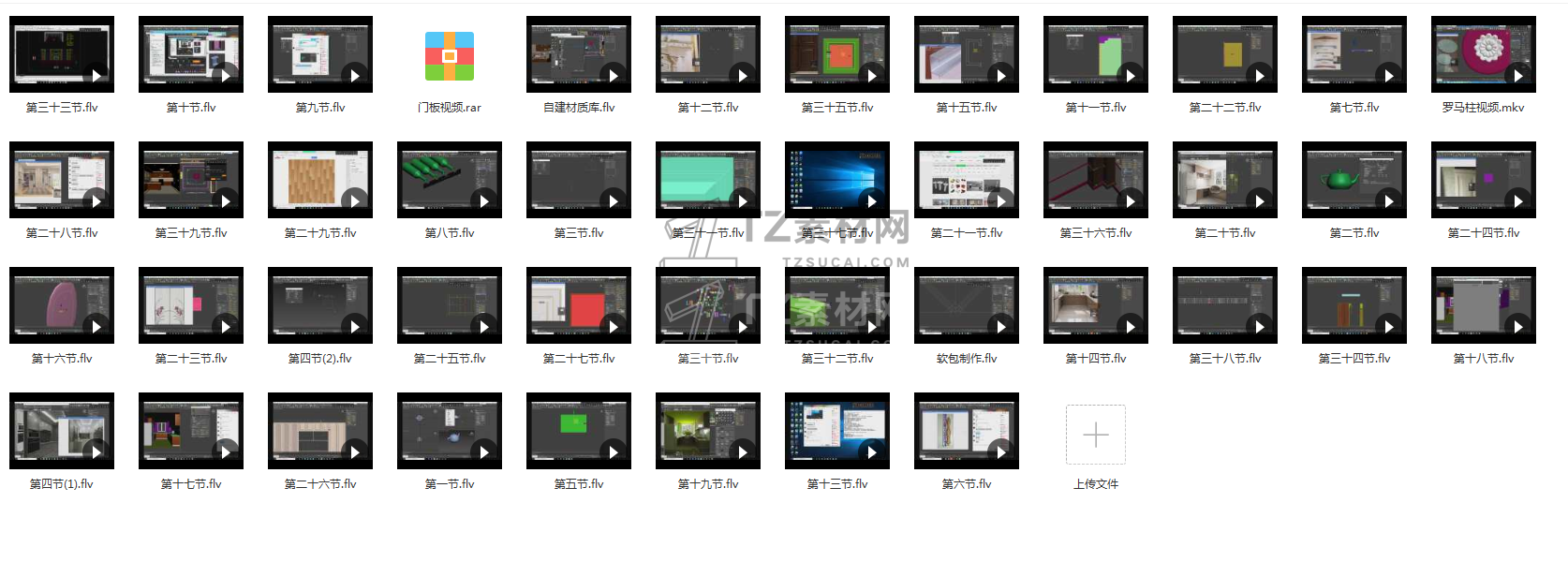Open the 罗马柱视频.mkv video thumbnail

pyautogui.click(x=1484, y=54)
